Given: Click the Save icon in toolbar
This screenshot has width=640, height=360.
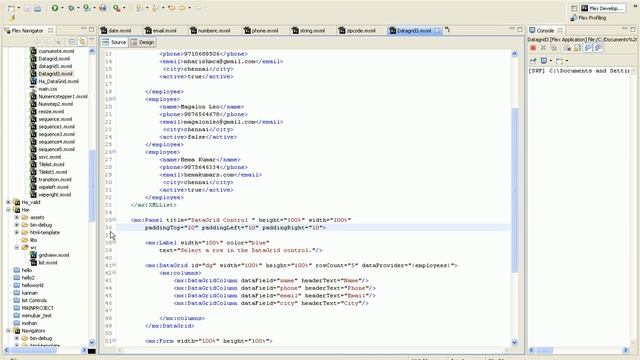Looking at the screenshot, I should tap(27, 8).
